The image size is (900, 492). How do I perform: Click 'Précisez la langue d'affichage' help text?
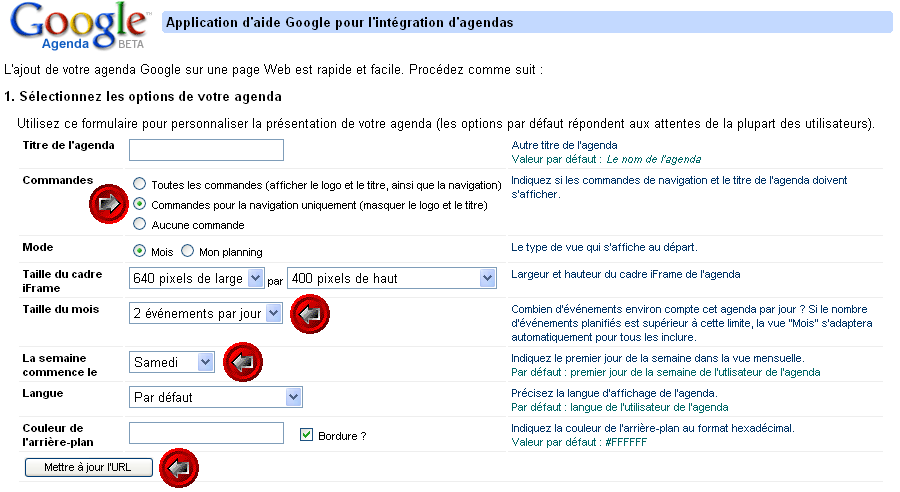click(614, 393)
